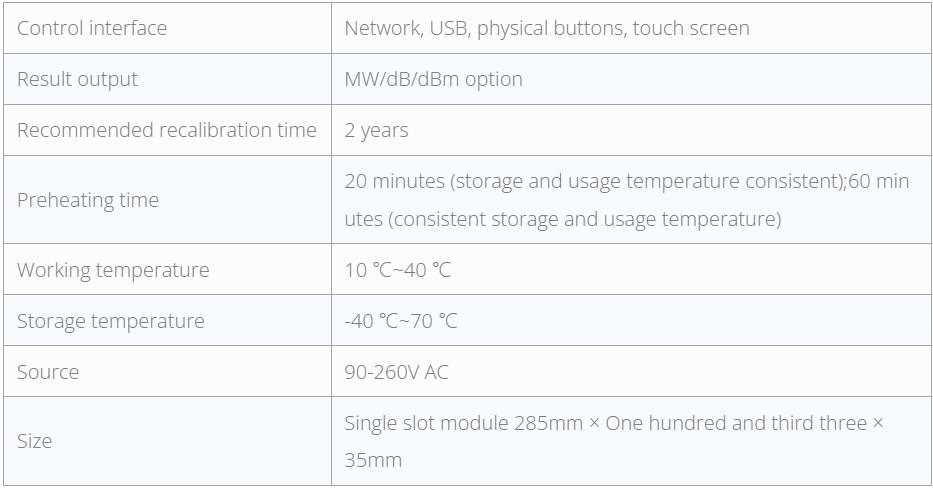Select the "Storage temperature" label cell
The height and width of the screenshot is (488, 933).
[110, 321]
